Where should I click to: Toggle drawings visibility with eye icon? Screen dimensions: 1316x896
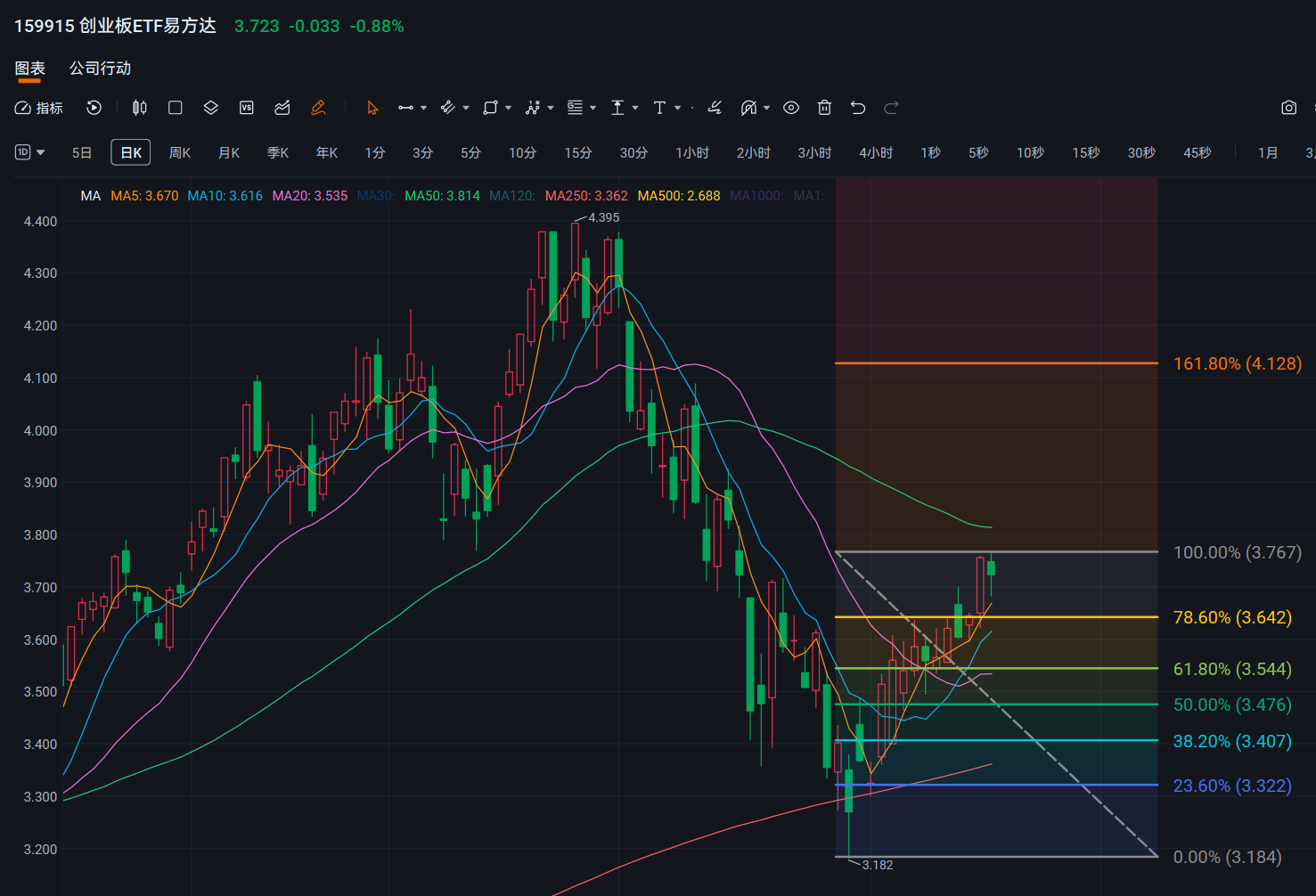[791, 108]
